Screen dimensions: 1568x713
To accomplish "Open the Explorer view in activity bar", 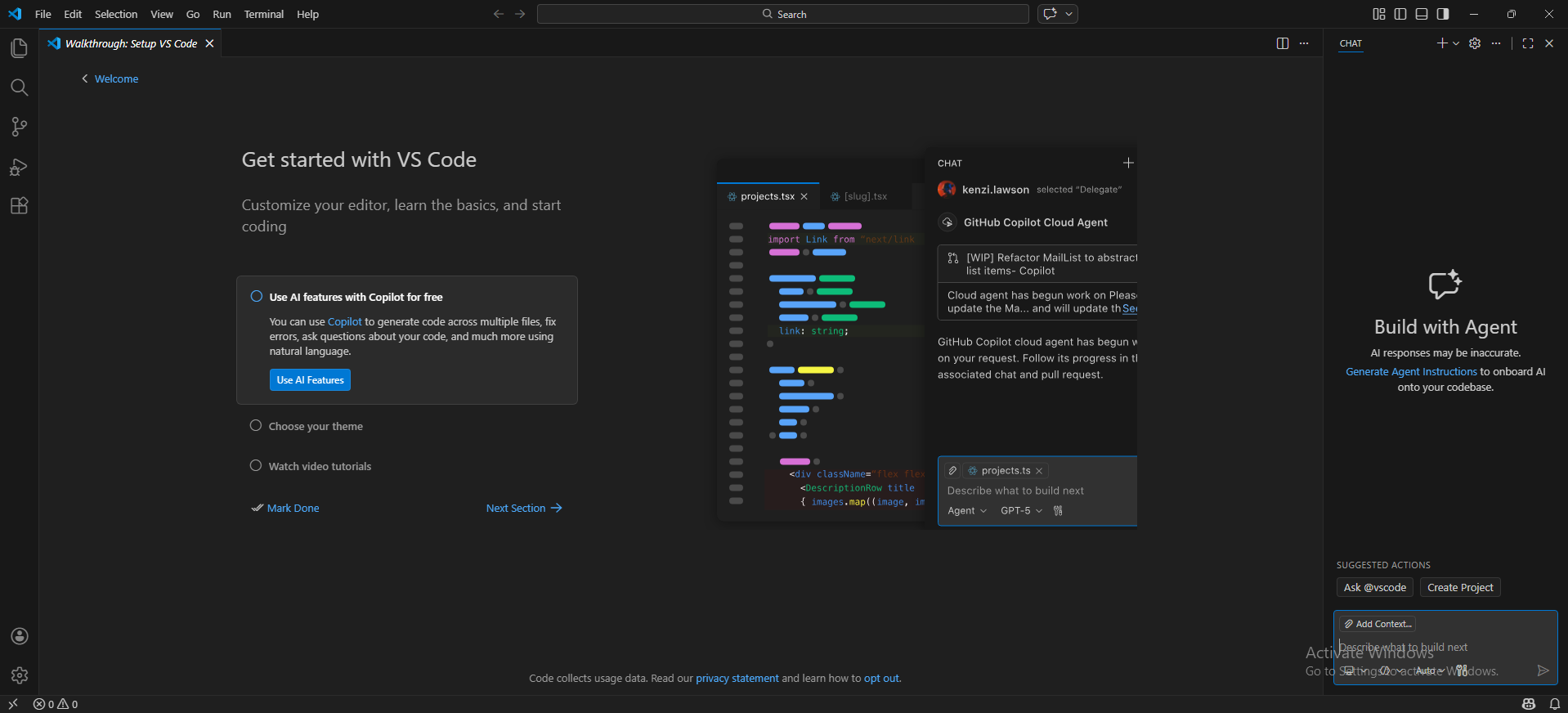I will (x=19, y=49).
